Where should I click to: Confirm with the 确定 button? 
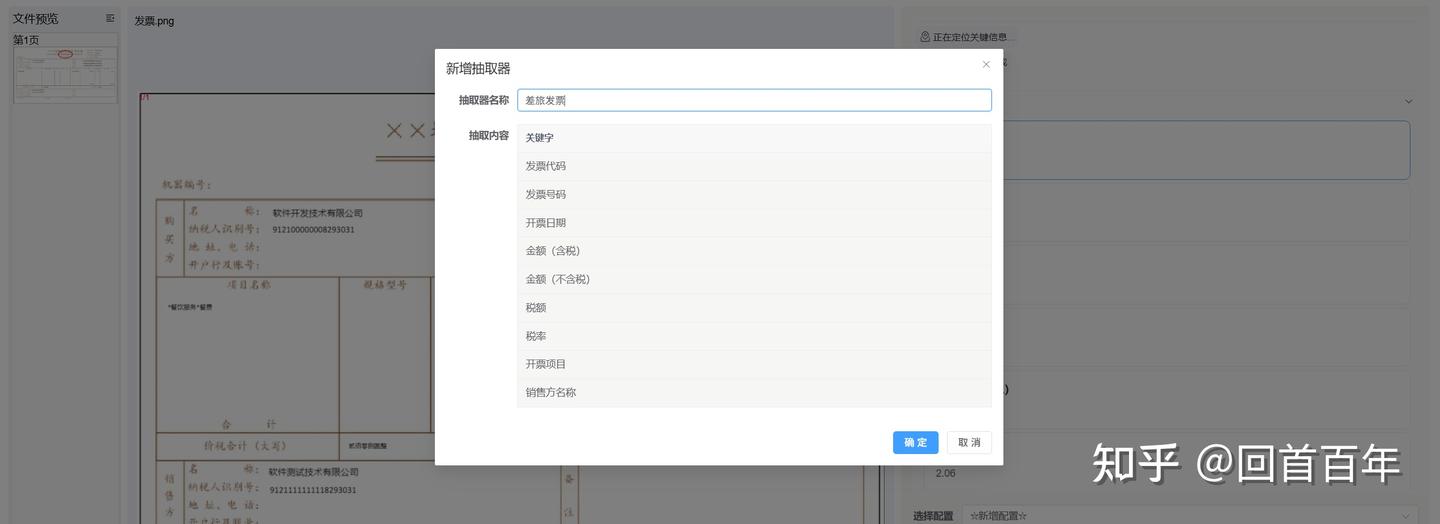click(x=915, y=443)
